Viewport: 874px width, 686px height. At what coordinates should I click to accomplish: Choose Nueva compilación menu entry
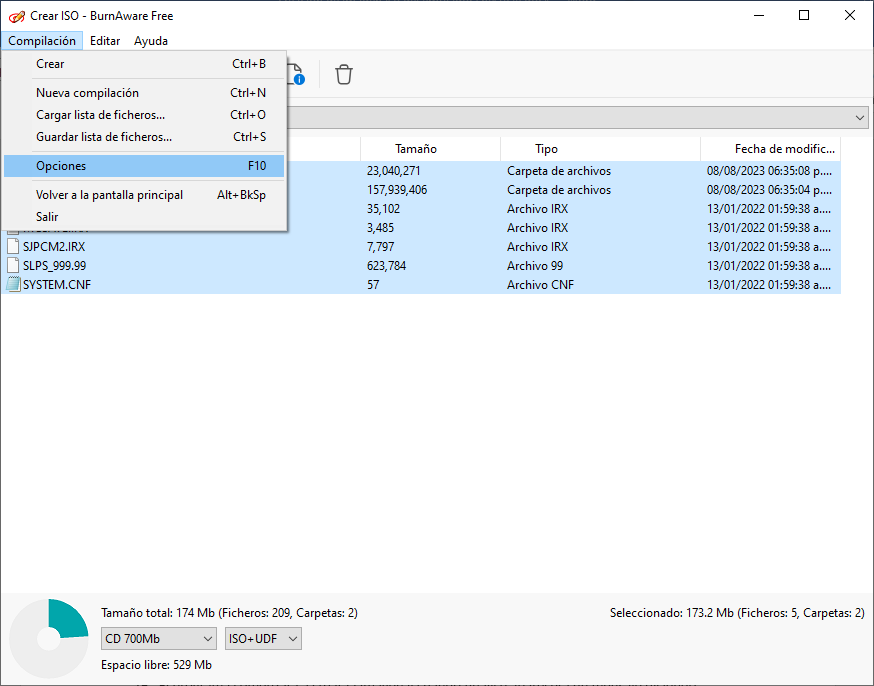144,93
